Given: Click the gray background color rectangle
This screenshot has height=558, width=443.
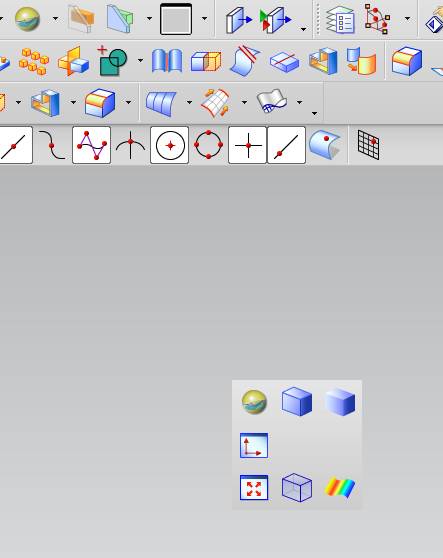Looking at the screenshot, I should [x=176, y=19].
